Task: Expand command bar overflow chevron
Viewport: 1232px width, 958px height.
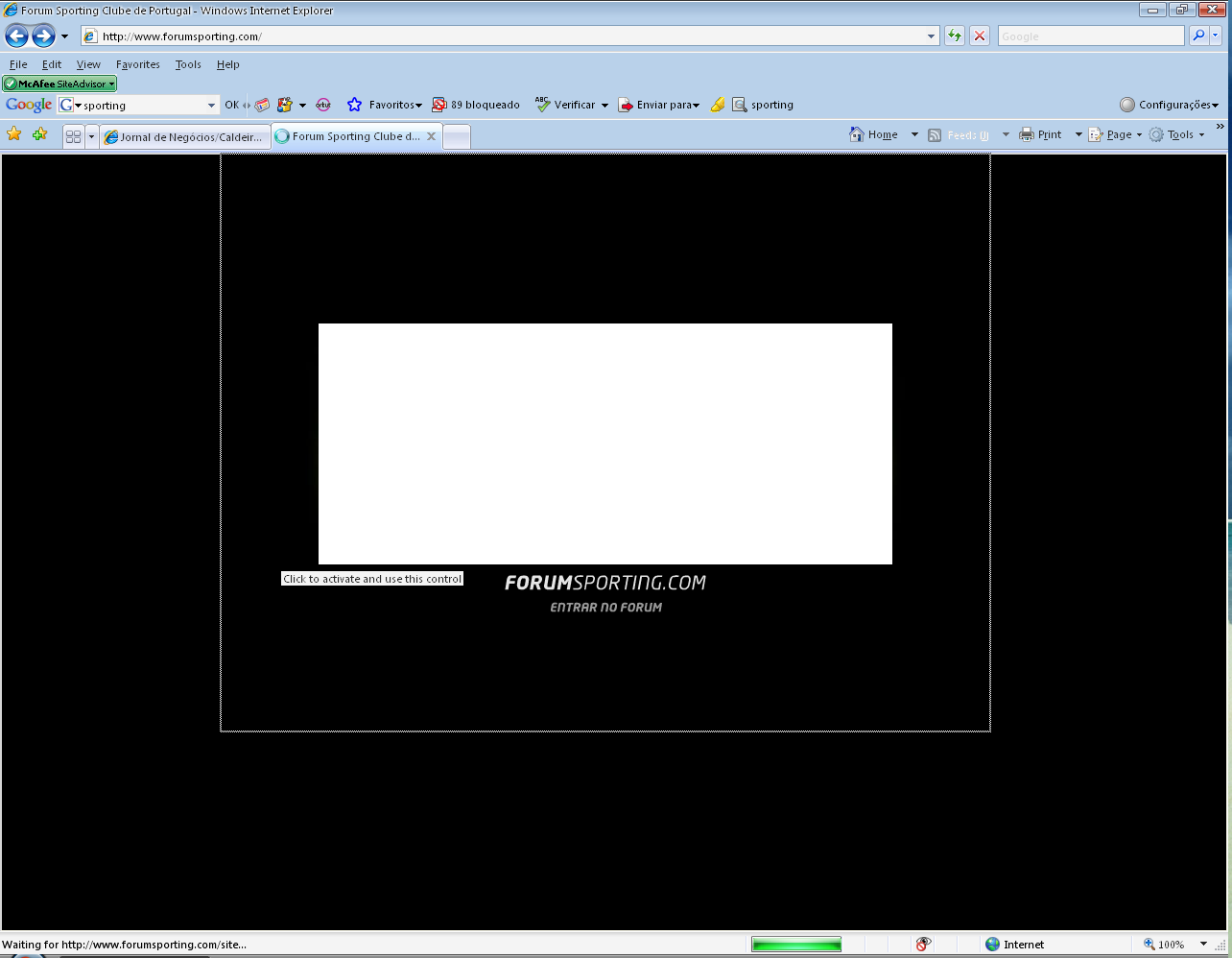Action: click(1220, 126)
